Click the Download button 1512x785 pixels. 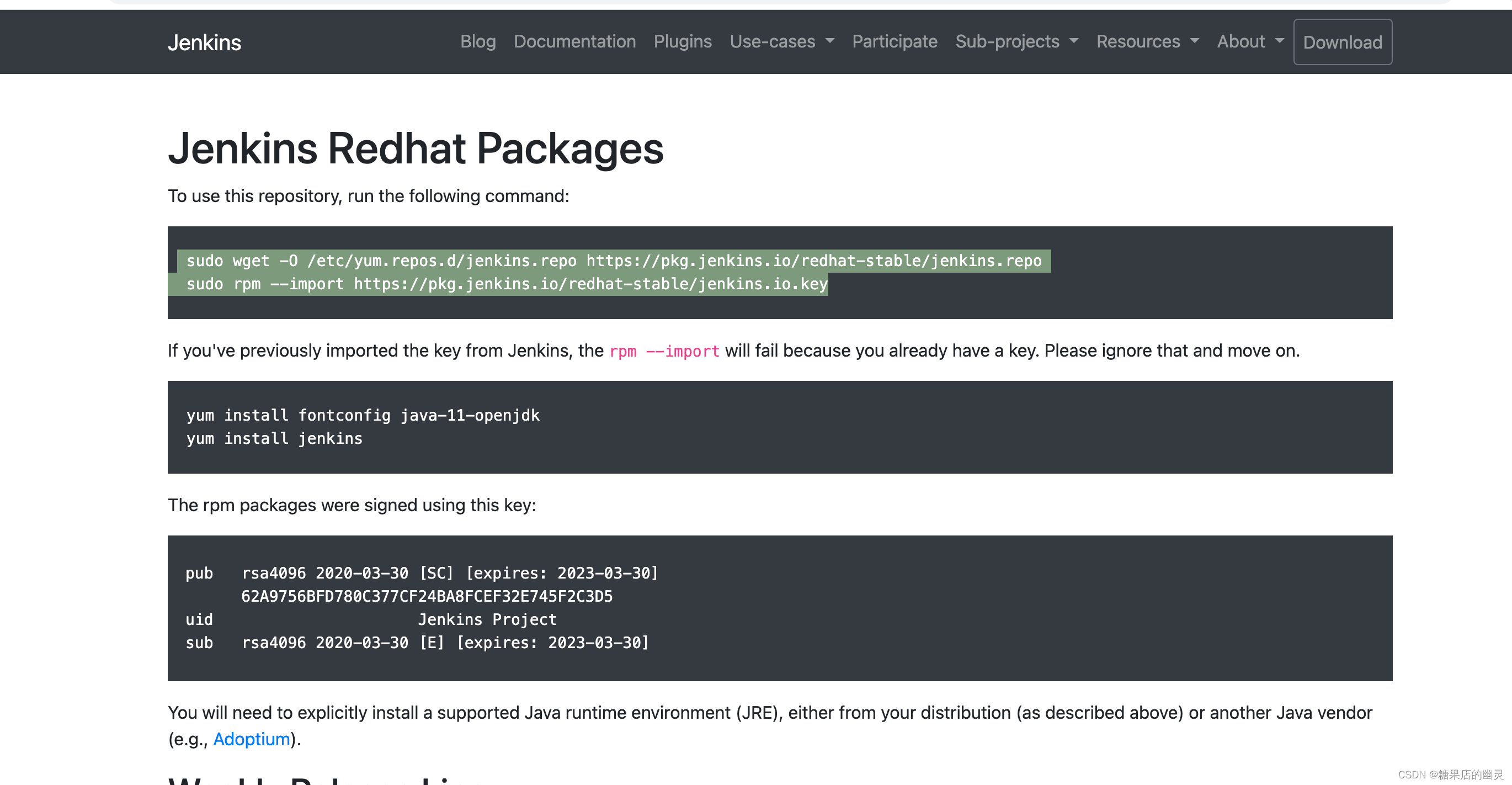1343,43
